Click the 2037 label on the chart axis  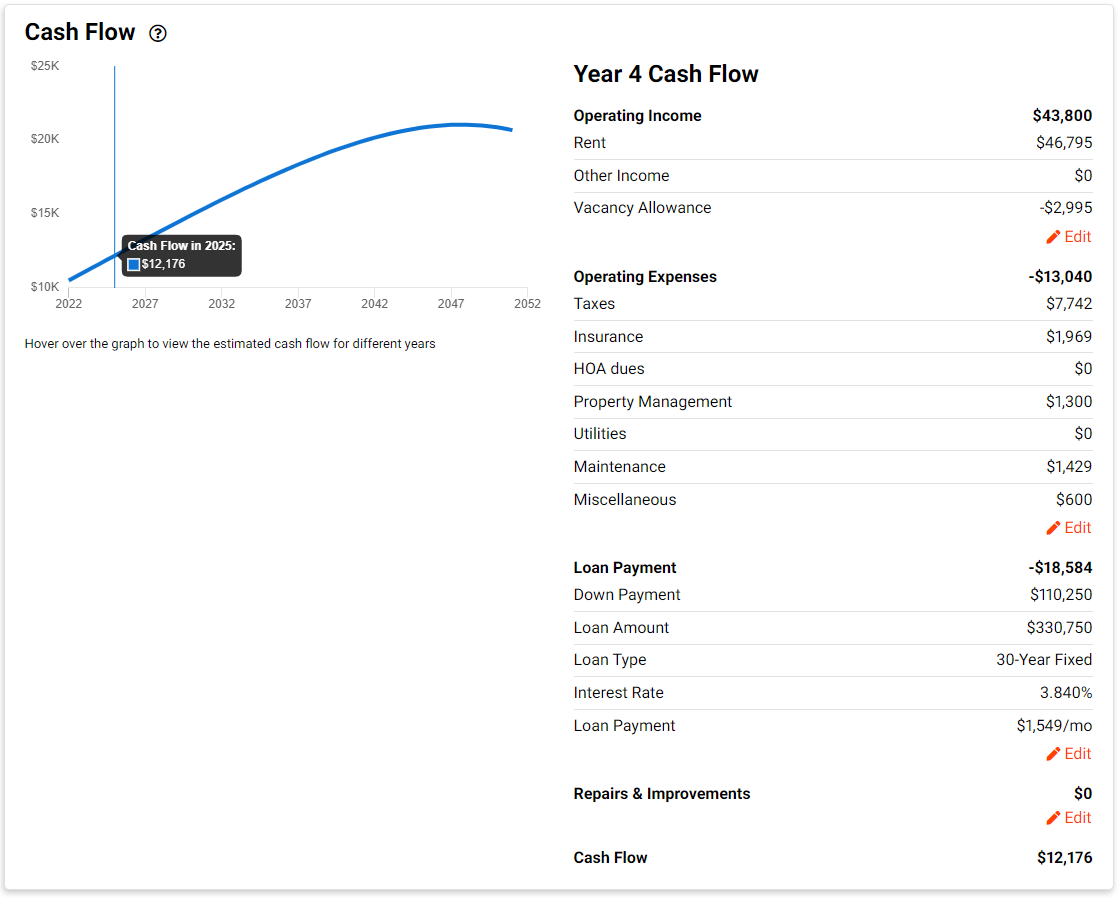(x=298, y=304)
